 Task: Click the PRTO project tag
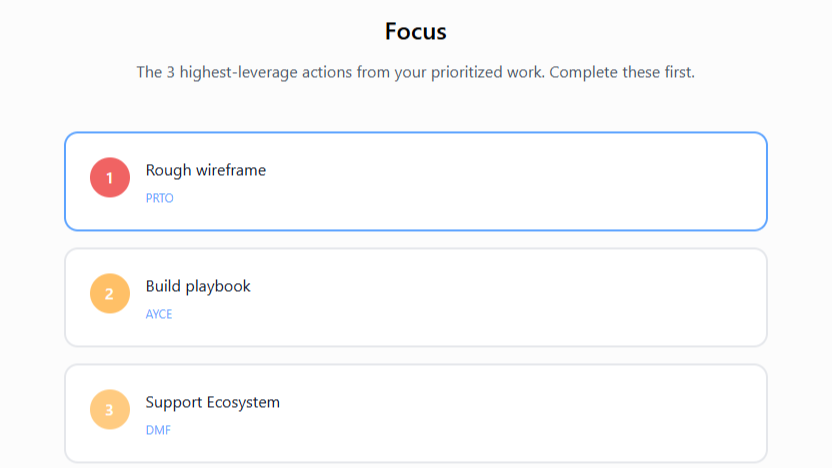click(x=160, y=198)
